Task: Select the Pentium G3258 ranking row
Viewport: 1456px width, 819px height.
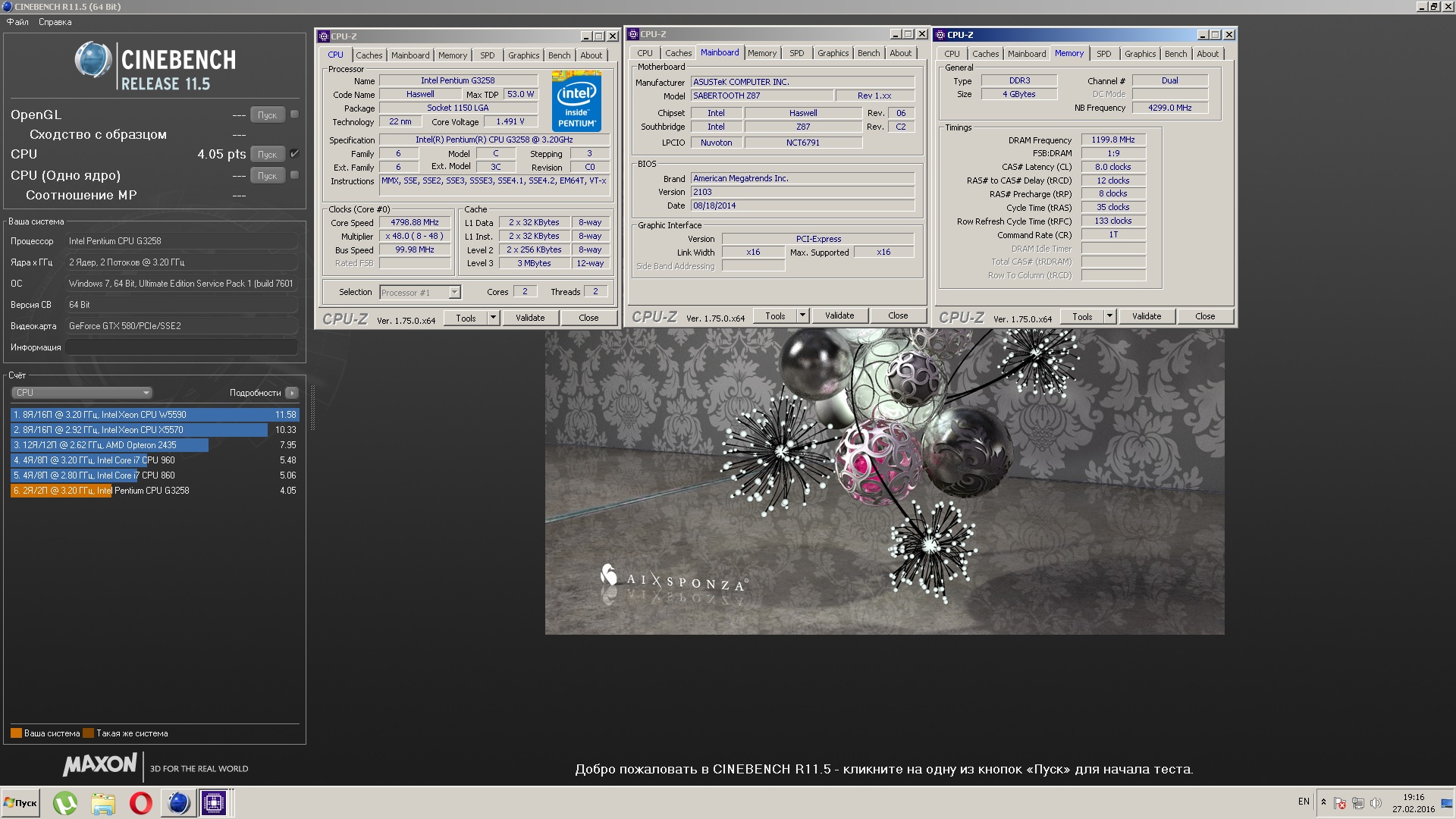Action: pos(155,491)
